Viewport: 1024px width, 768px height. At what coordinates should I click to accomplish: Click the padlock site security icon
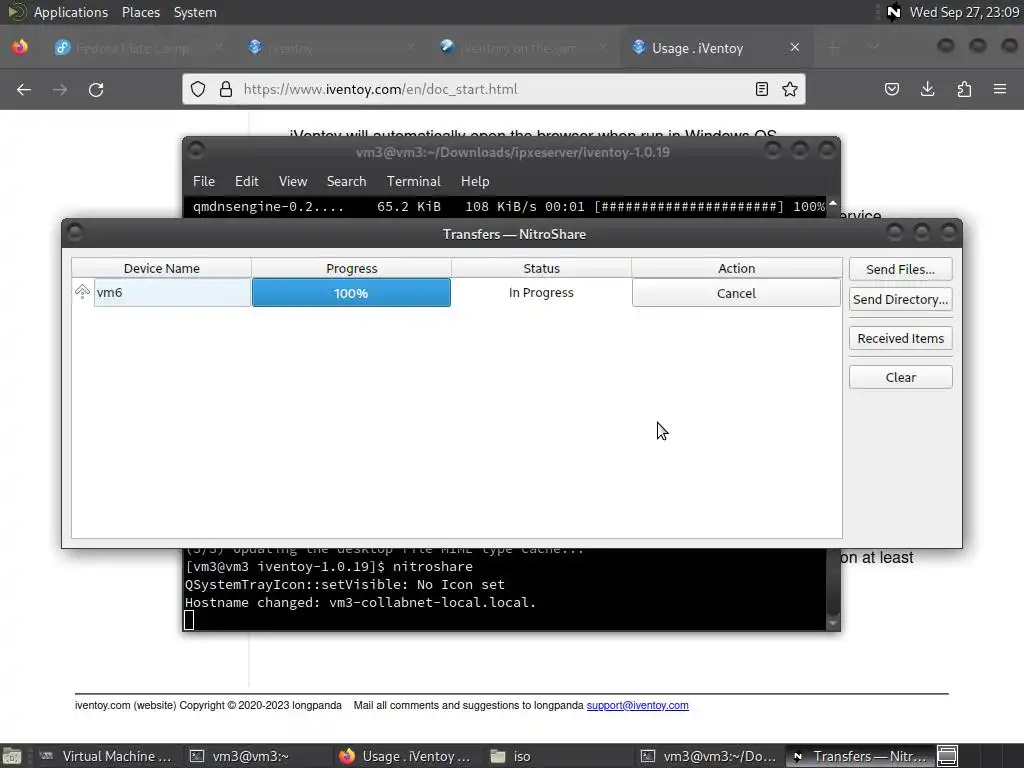226,89
